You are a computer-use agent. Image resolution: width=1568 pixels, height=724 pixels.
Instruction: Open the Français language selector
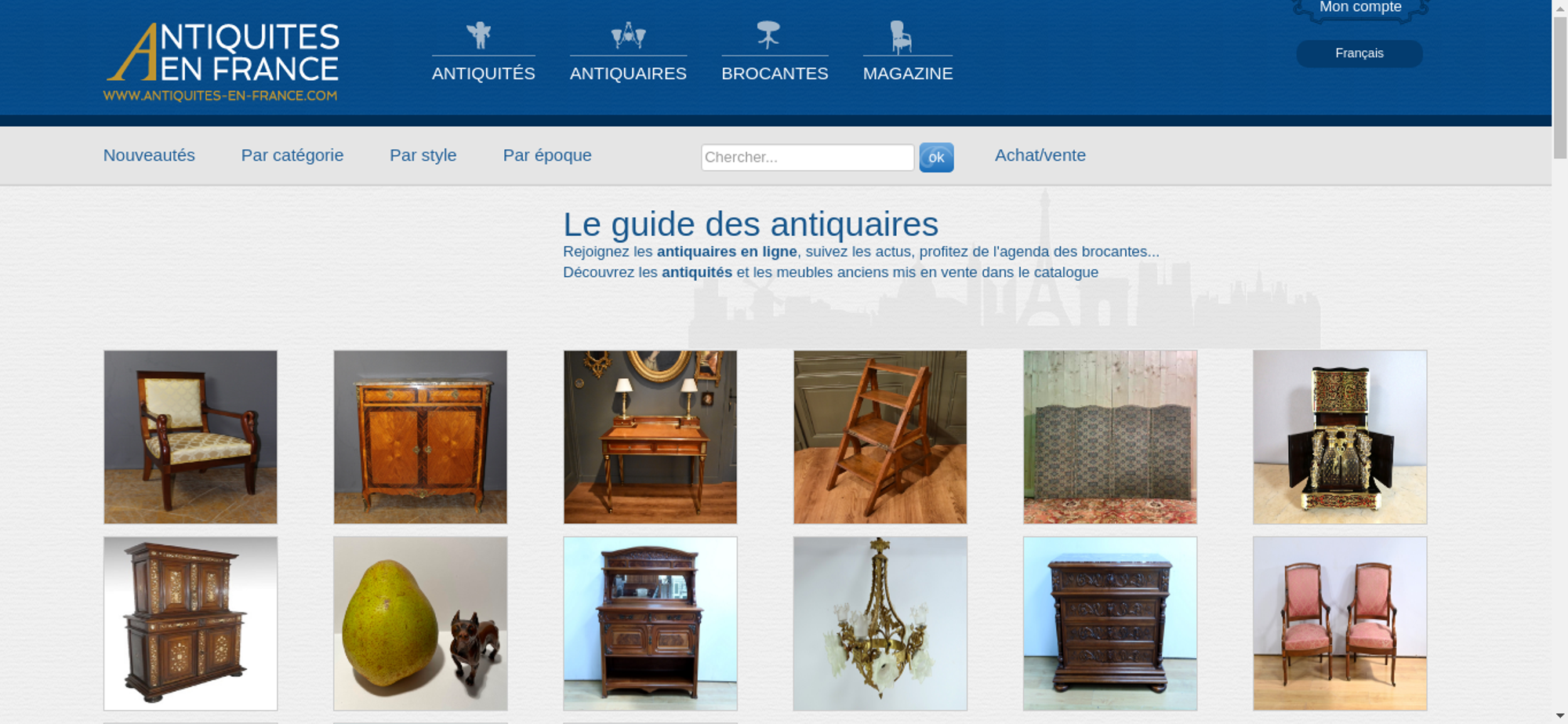tap(1359, 53)
